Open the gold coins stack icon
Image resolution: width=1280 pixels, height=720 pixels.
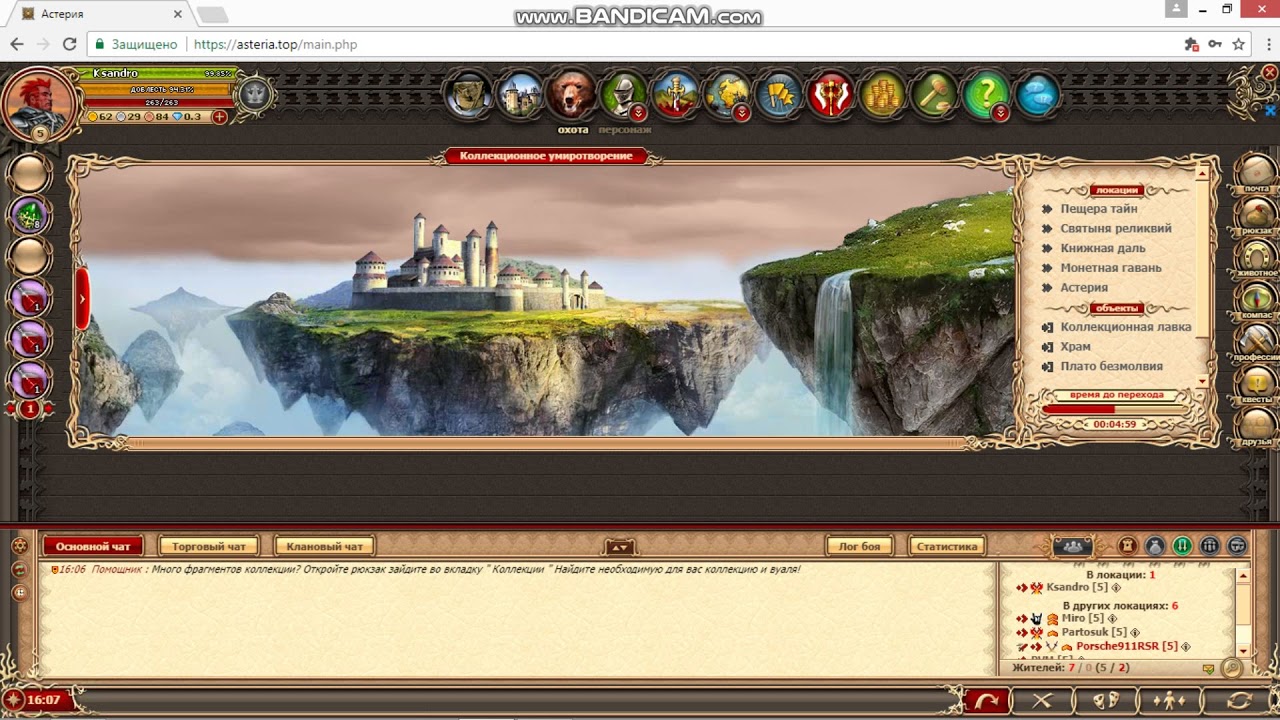pyautogui.click(x=882, y=95)
